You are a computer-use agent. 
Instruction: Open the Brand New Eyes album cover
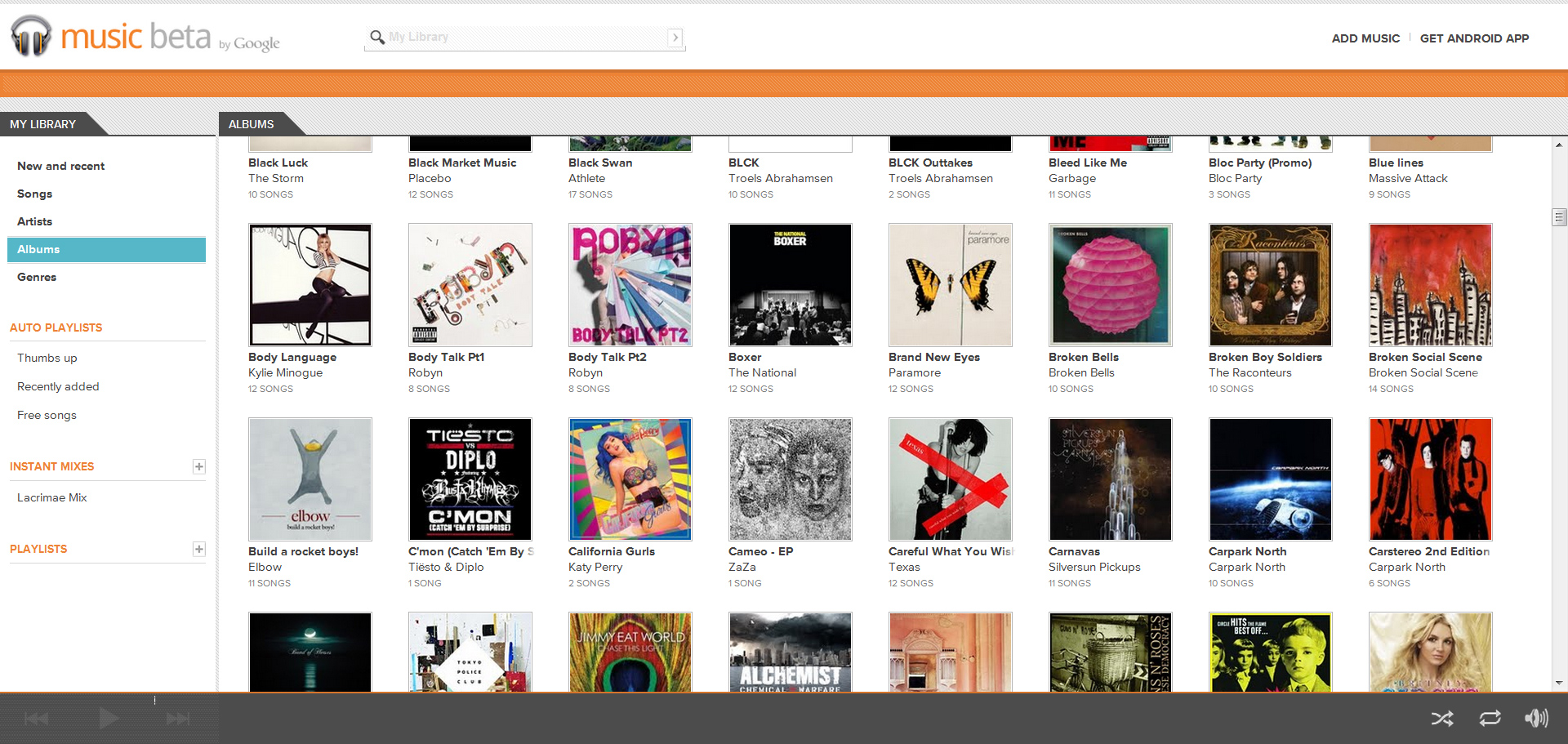(950, 285)
